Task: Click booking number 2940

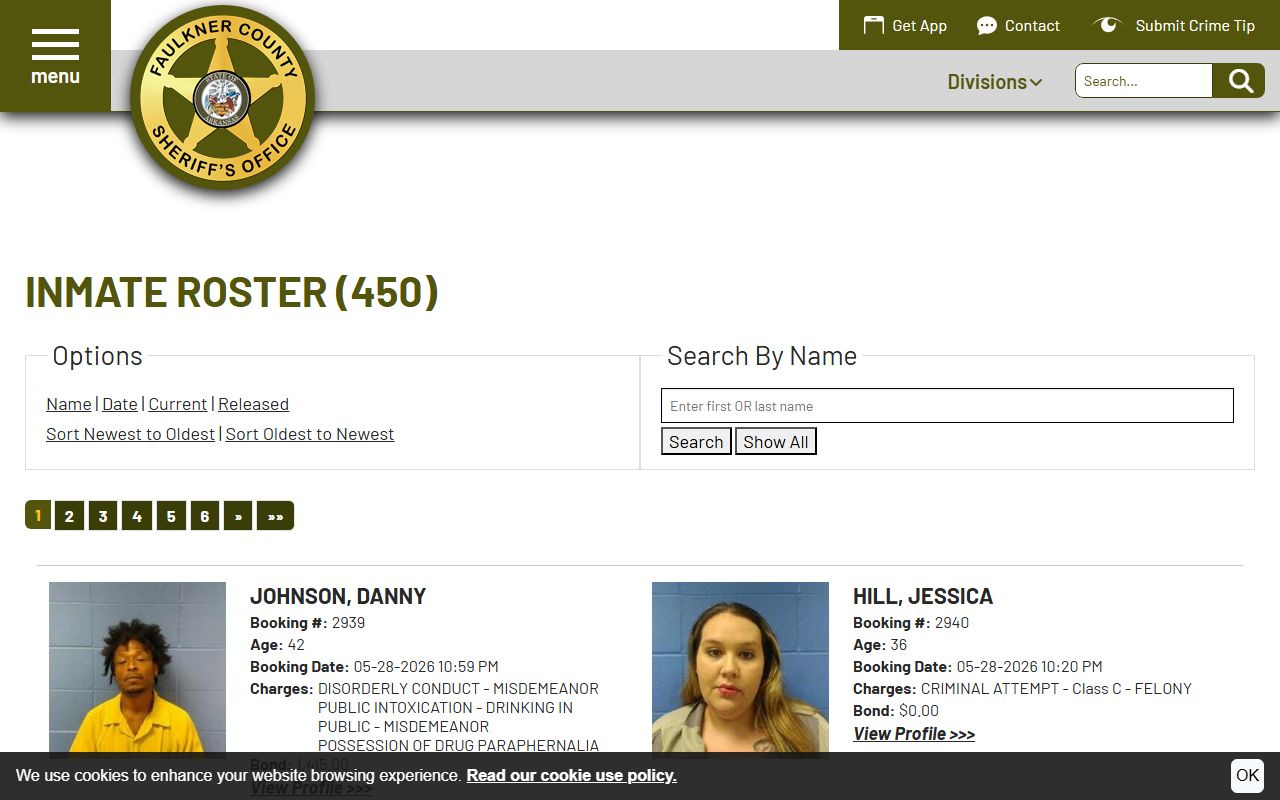Action: tap(952, 622)
